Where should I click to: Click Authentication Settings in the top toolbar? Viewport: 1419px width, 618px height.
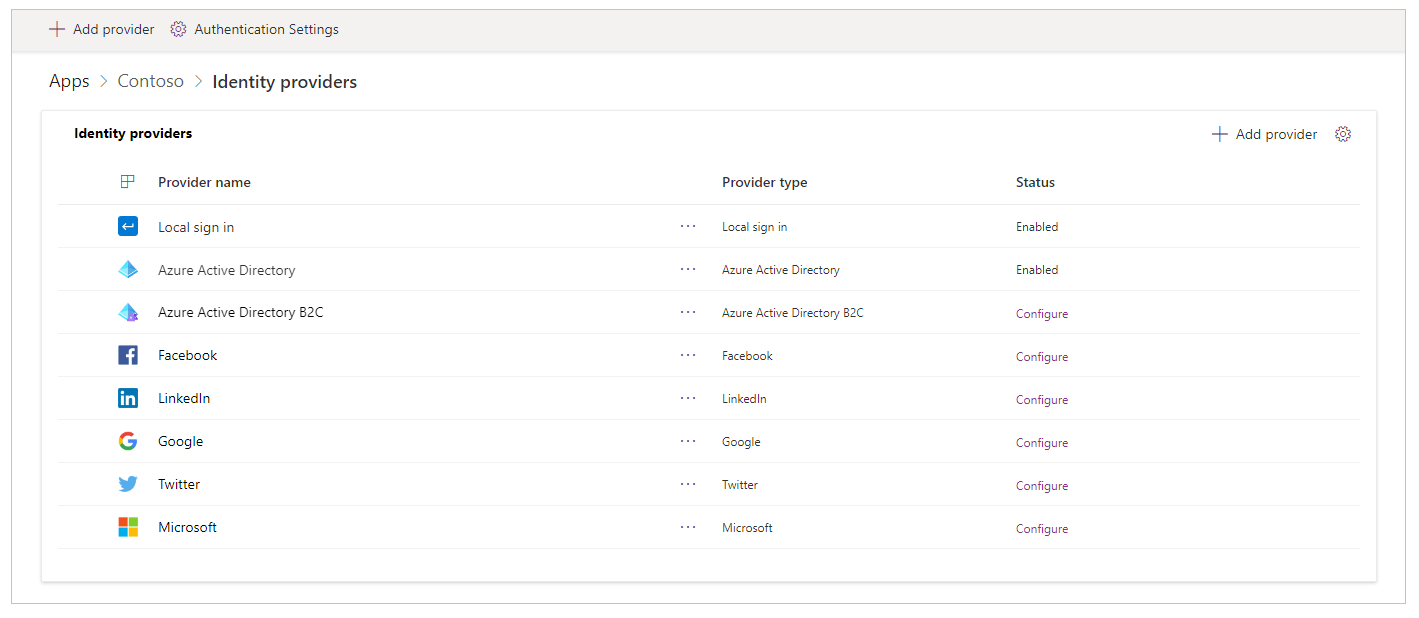[255, 29]
